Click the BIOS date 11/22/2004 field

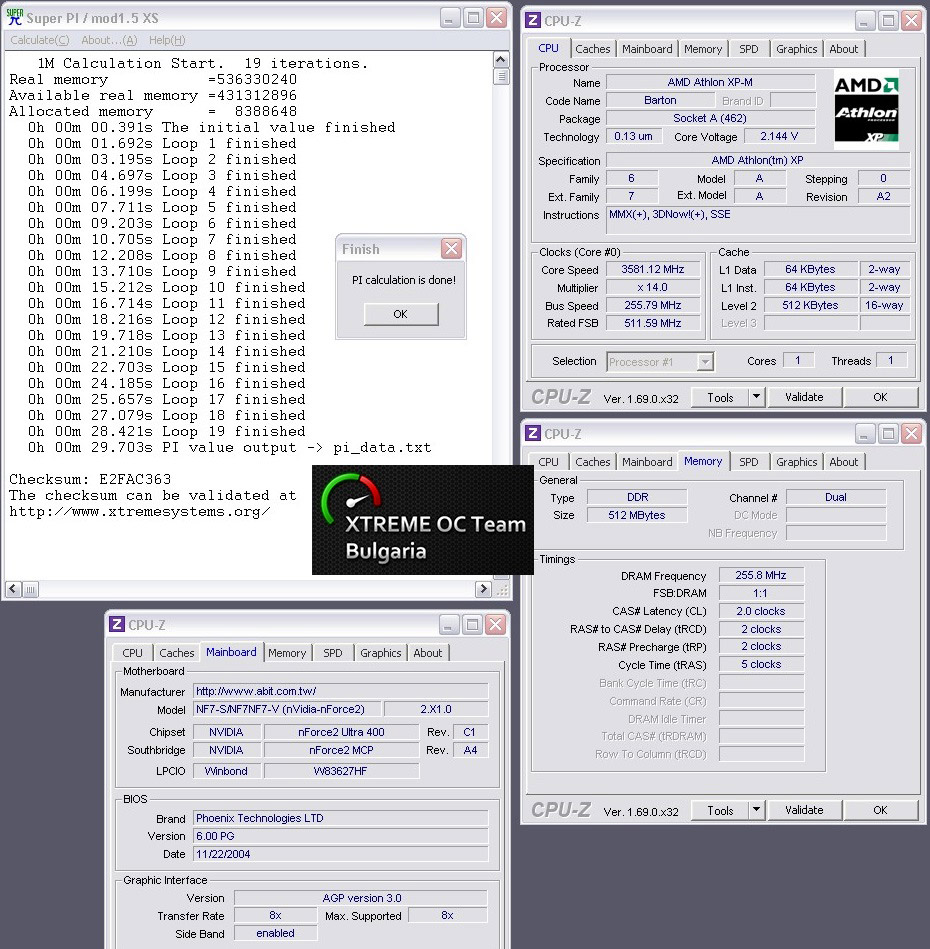(341, 854)
